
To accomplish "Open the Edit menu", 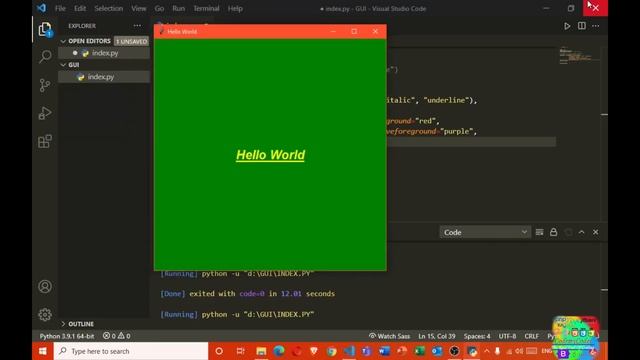I will 80,9.
